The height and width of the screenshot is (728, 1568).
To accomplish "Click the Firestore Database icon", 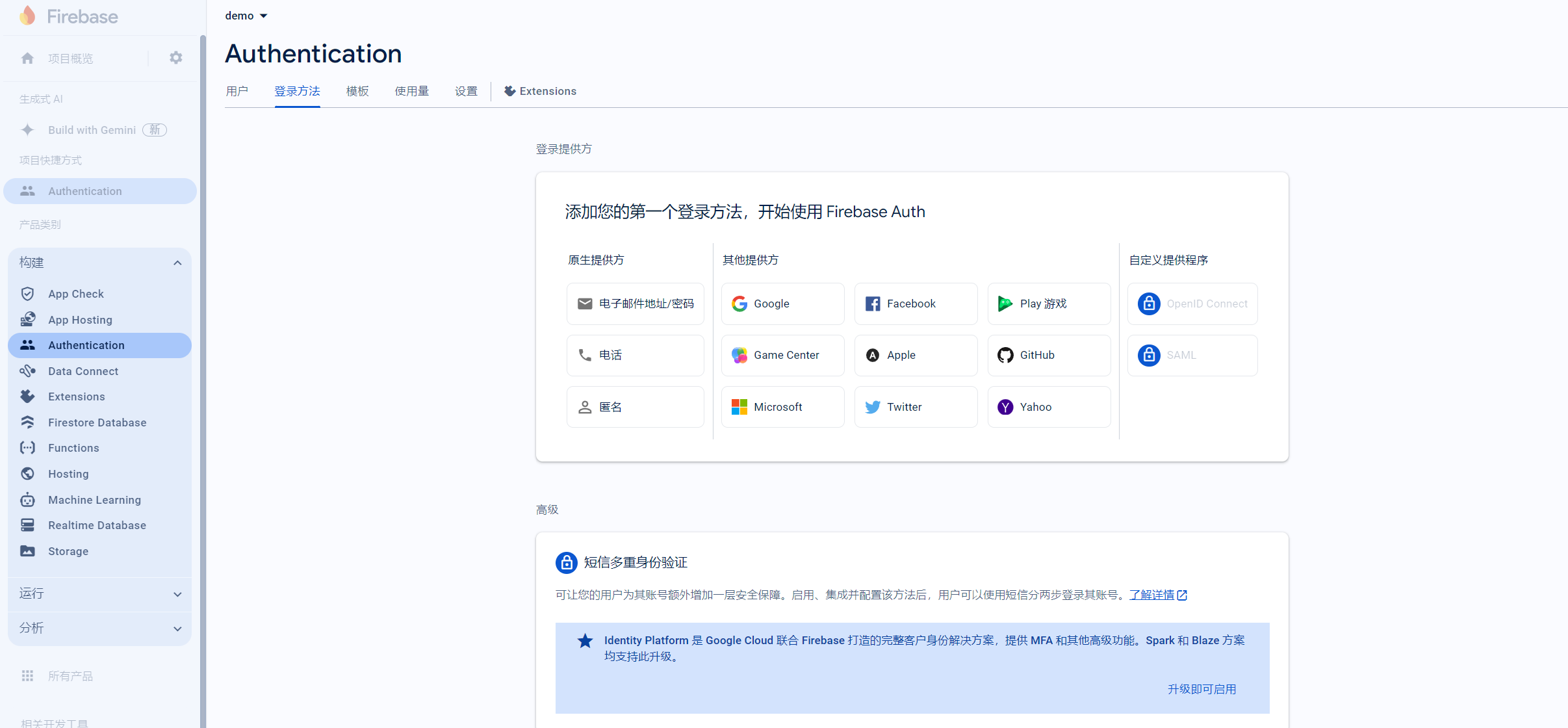I will pyautogui.click(x=27, y=422).
